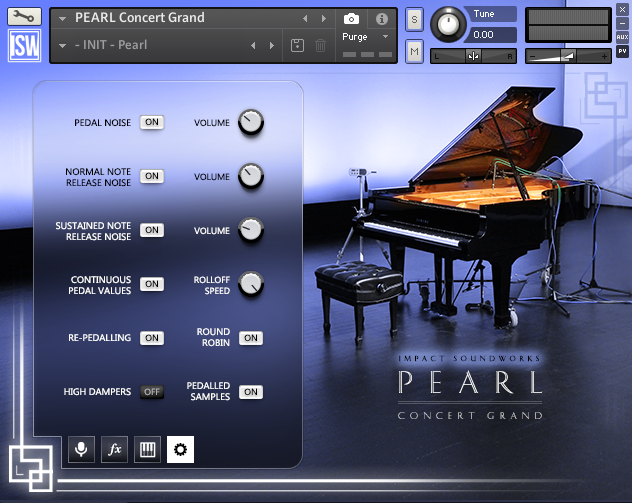Toggle Round Robin switch
The image size is (632, 503).
(251, 338)
